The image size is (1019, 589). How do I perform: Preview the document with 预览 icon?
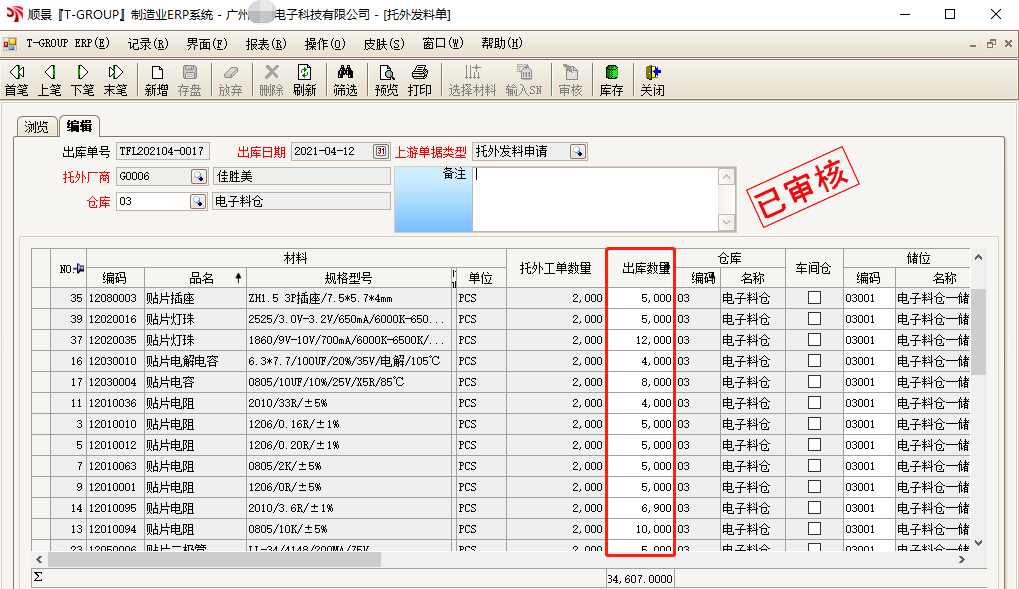point(386,80)
